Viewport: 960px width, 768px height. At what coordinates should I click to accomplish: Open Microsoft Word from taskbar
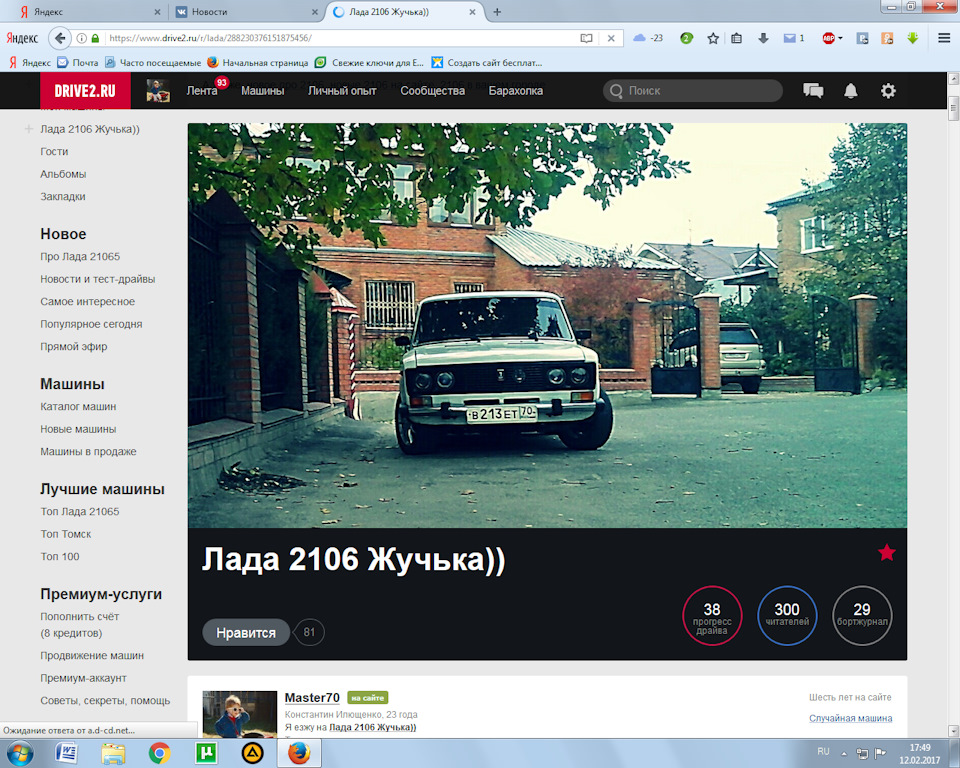point(66,753)
